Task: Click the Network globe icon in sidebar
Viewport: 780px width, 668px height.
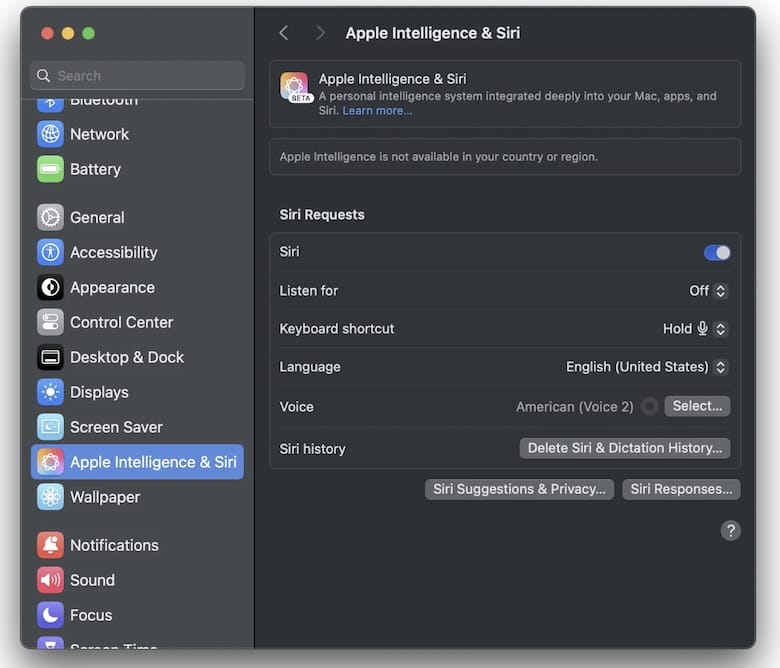Action: coord(50,134)
